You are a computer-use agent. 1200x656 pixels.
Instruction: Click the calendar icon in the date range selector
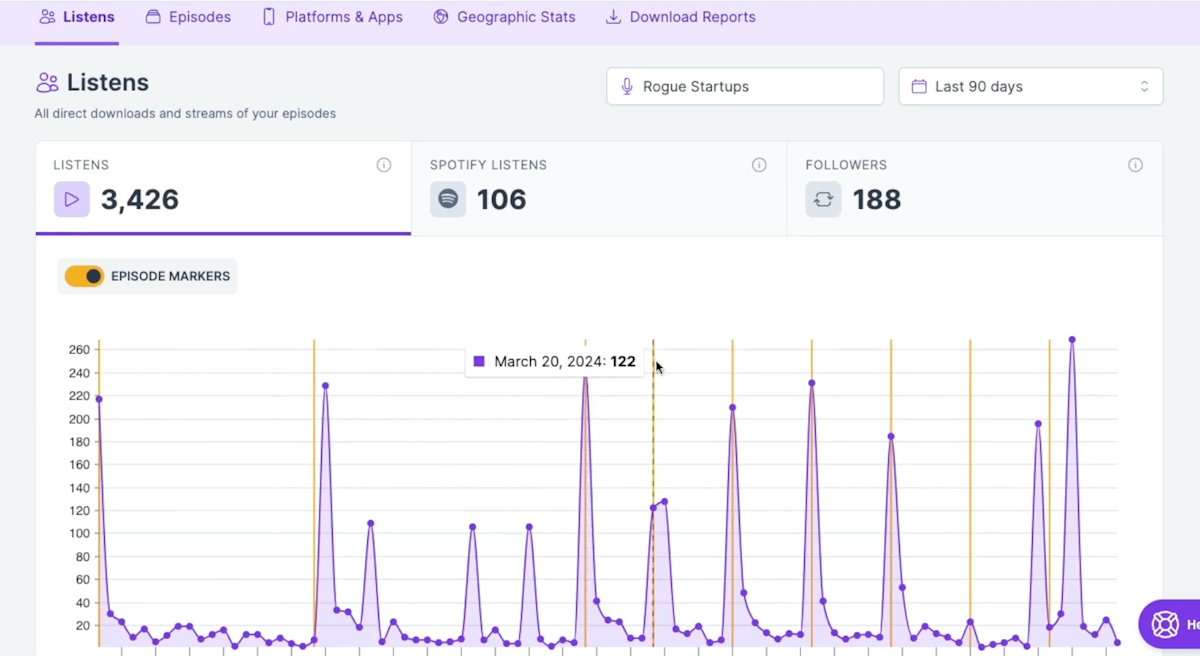(919, 86)
